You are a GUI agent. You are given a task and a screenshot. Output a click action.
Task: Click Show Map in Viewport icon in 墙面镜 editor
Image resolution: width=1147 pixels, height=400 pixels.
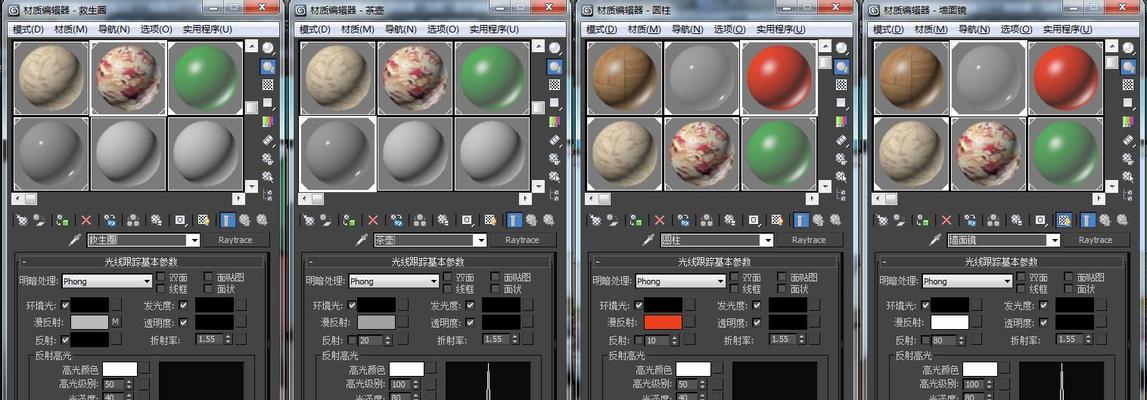[x=1064, y=220]
